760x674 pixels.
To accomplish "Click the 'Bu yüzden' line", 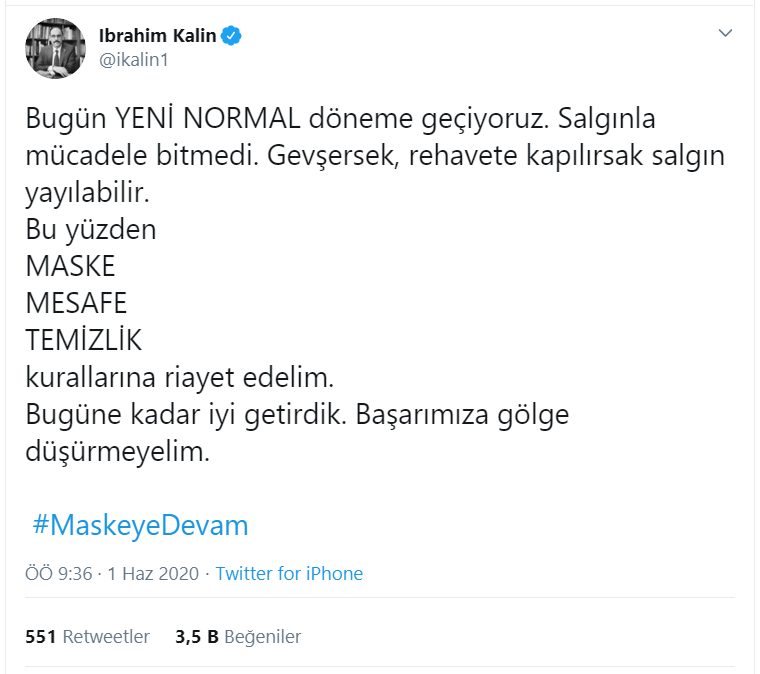I will pos(91,229).
